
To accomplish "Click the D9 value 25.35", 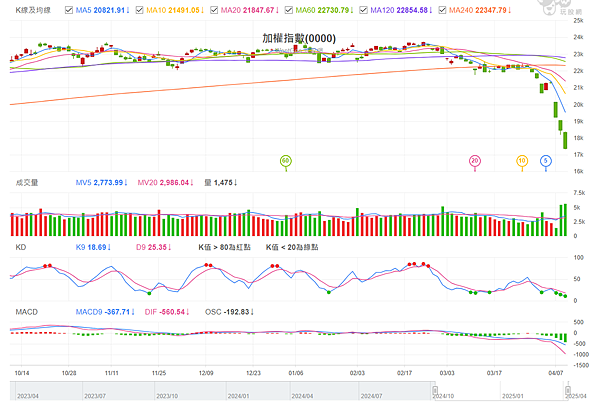I will [157, 248].
